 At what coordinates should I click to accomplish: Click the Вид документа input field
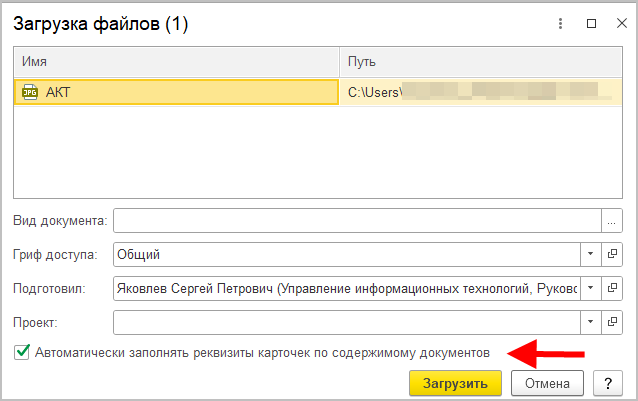(357, 220)
